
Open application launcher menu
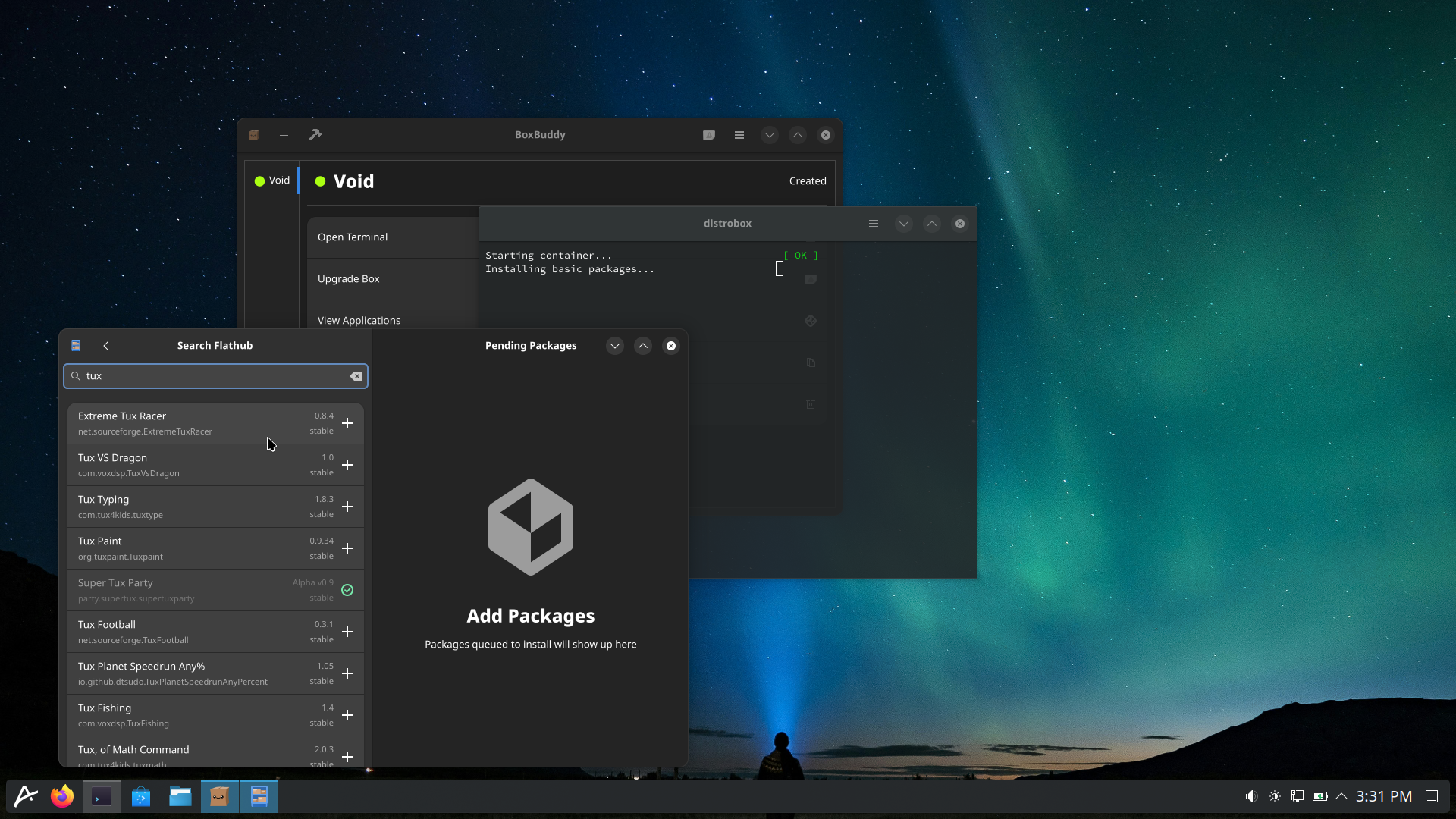(26, 796)
